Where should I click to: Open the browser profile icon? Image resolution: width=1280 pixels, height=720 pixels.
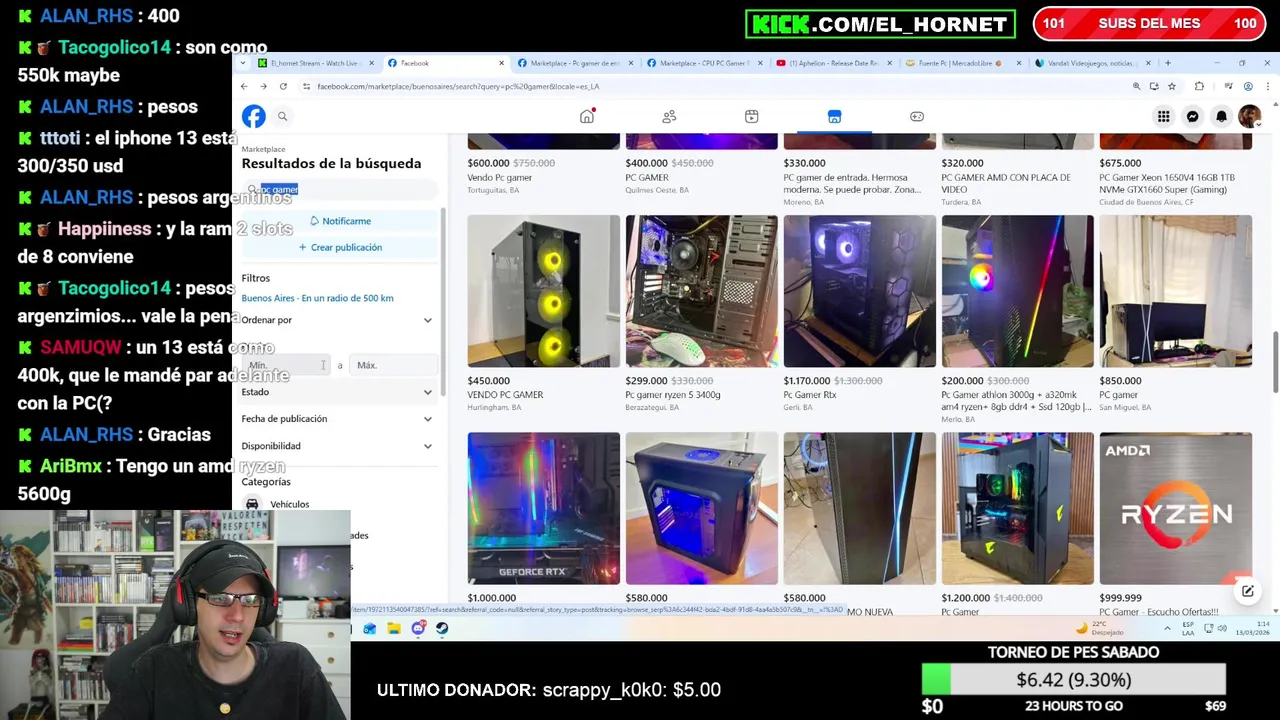1247,87
